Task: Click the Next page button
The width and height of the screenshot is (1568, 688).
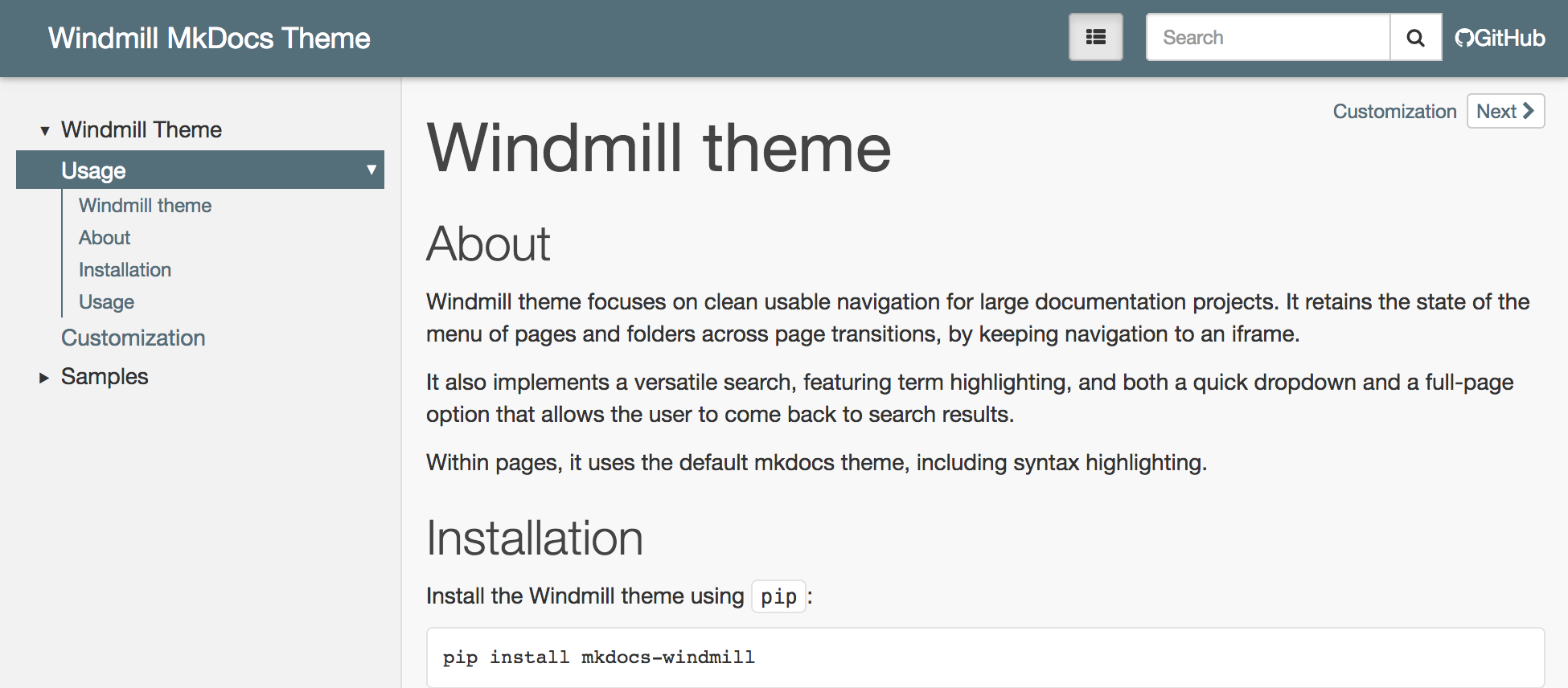Action: (x=1505, y=111)
